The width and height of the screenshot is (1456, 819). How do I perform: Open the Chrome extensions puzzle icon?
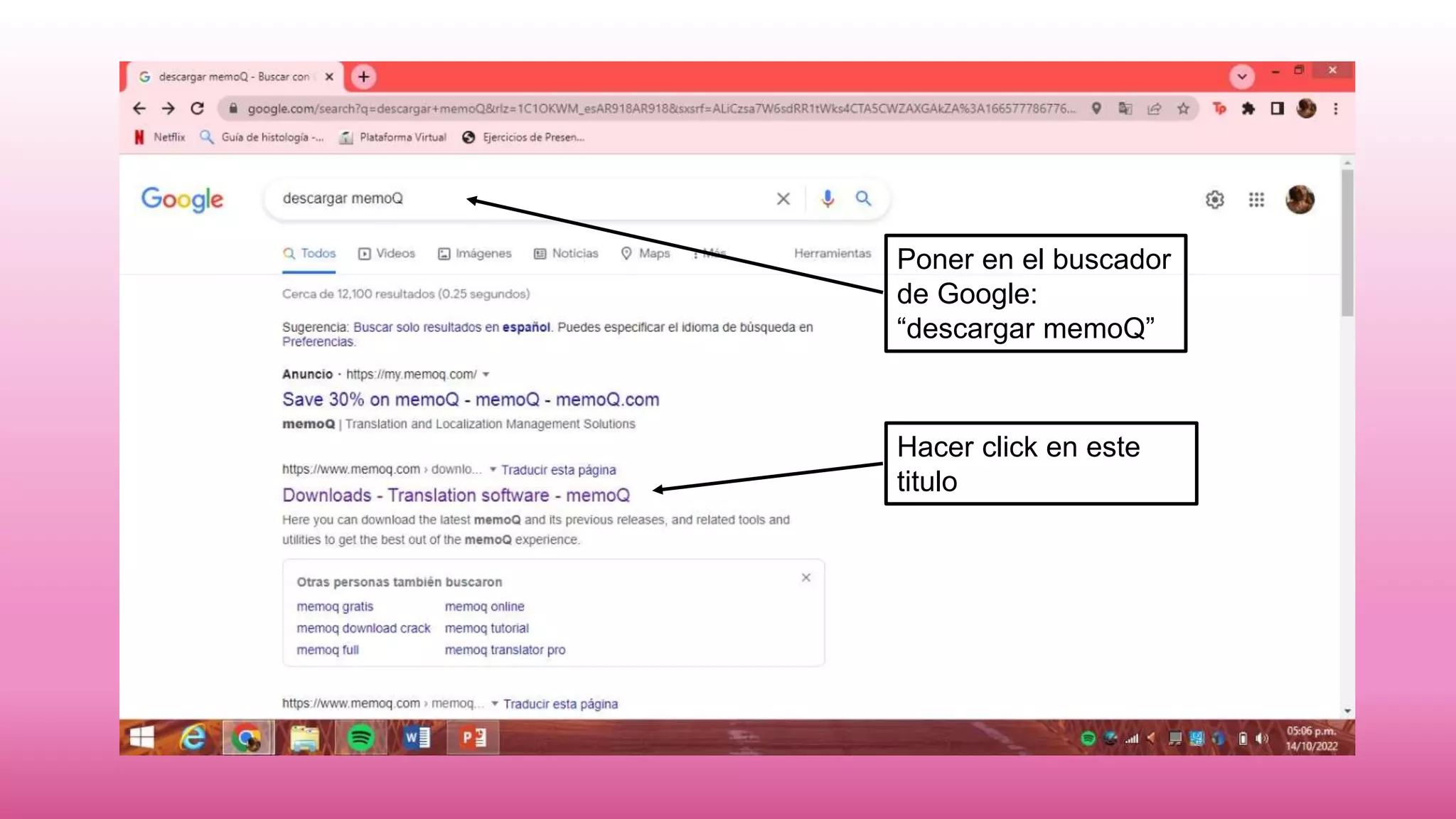1248,109
